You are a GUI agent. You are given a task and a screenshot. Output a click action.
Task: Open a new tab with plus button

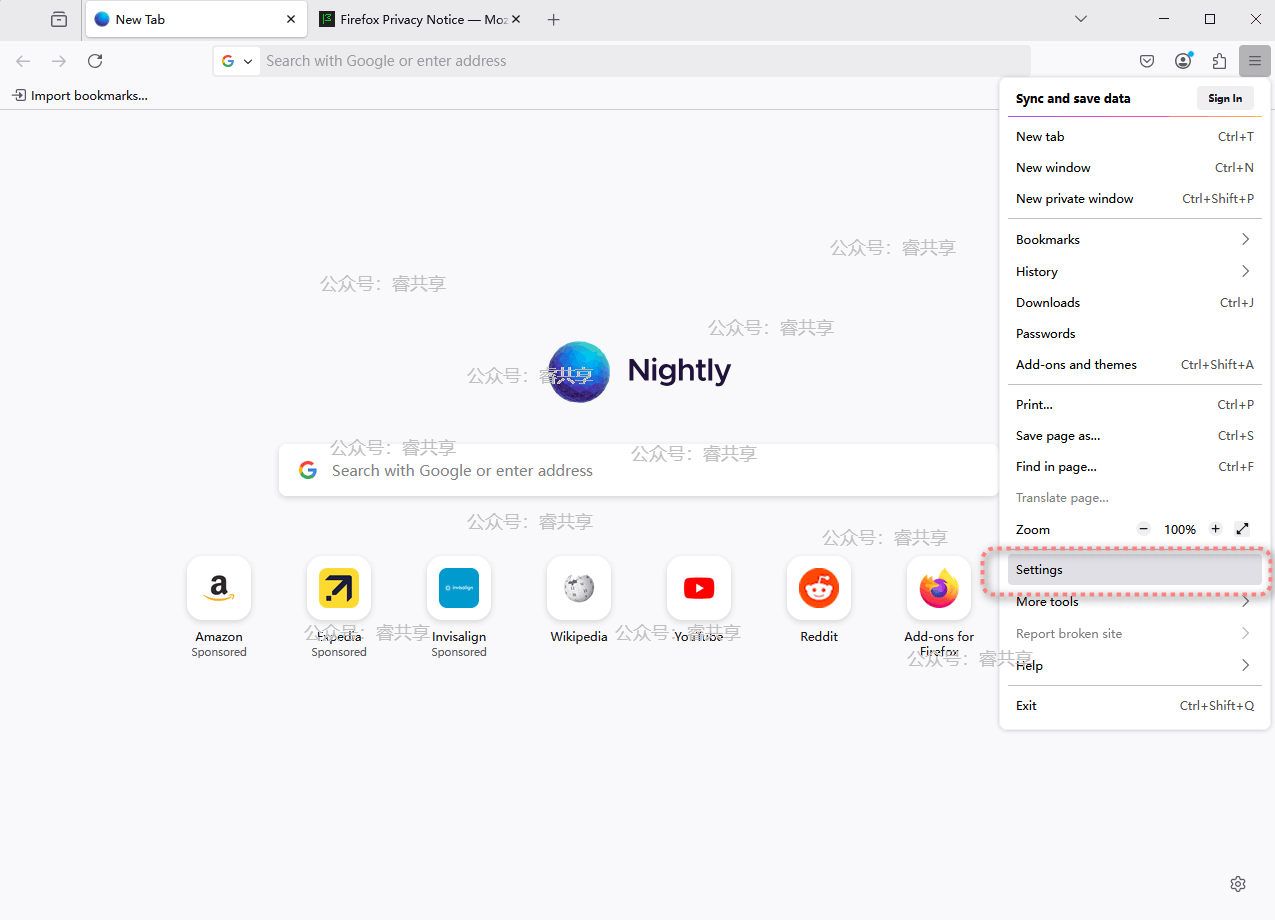[x=554, y=19]
